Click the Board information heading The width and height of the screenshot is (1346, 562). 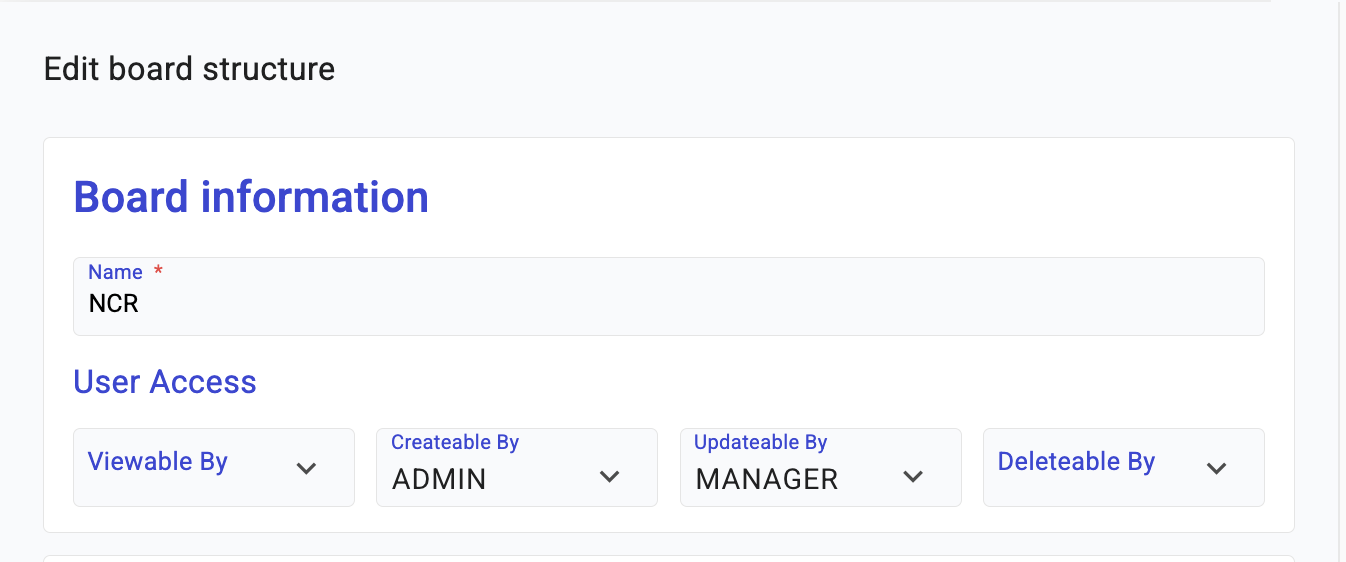click(x=251, y=197)
